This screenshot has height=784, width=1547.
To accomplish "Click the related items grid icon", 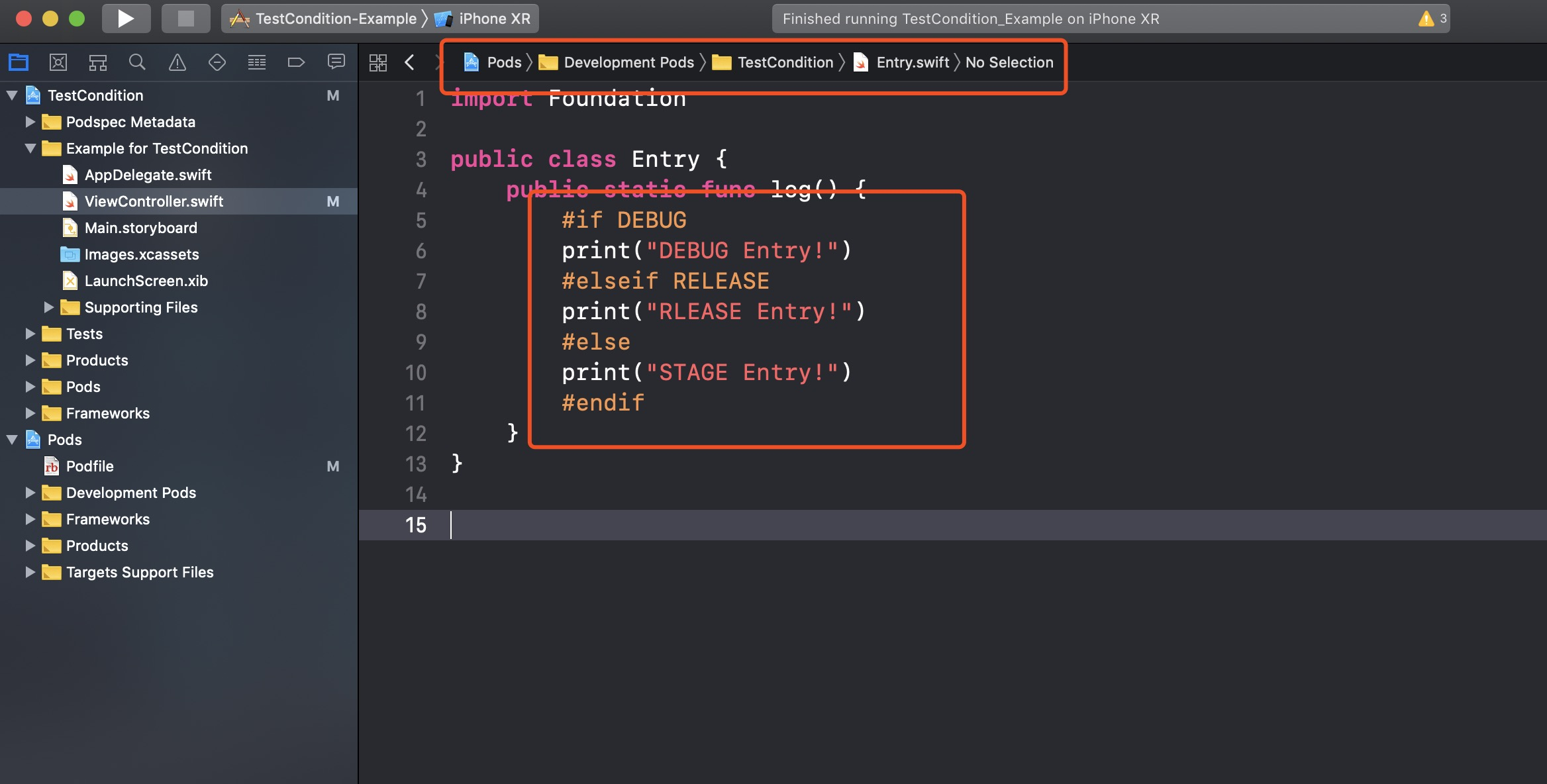I will click(x=378, y=62).
